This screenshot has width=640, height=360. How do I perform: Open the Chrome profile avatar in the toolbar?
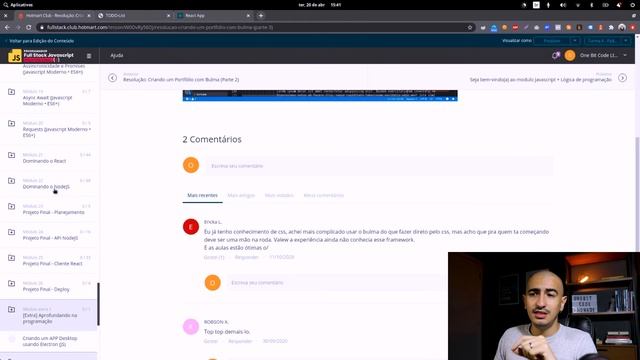622,27
